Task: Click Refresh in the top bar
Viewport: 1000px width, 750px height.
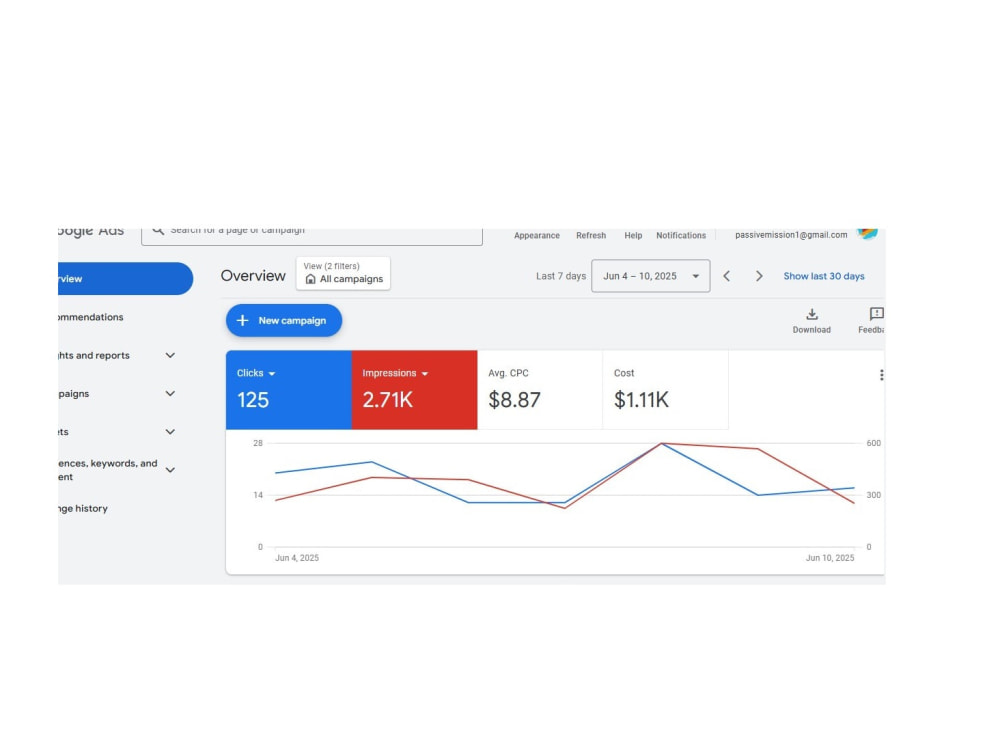Action: (591, 235)
